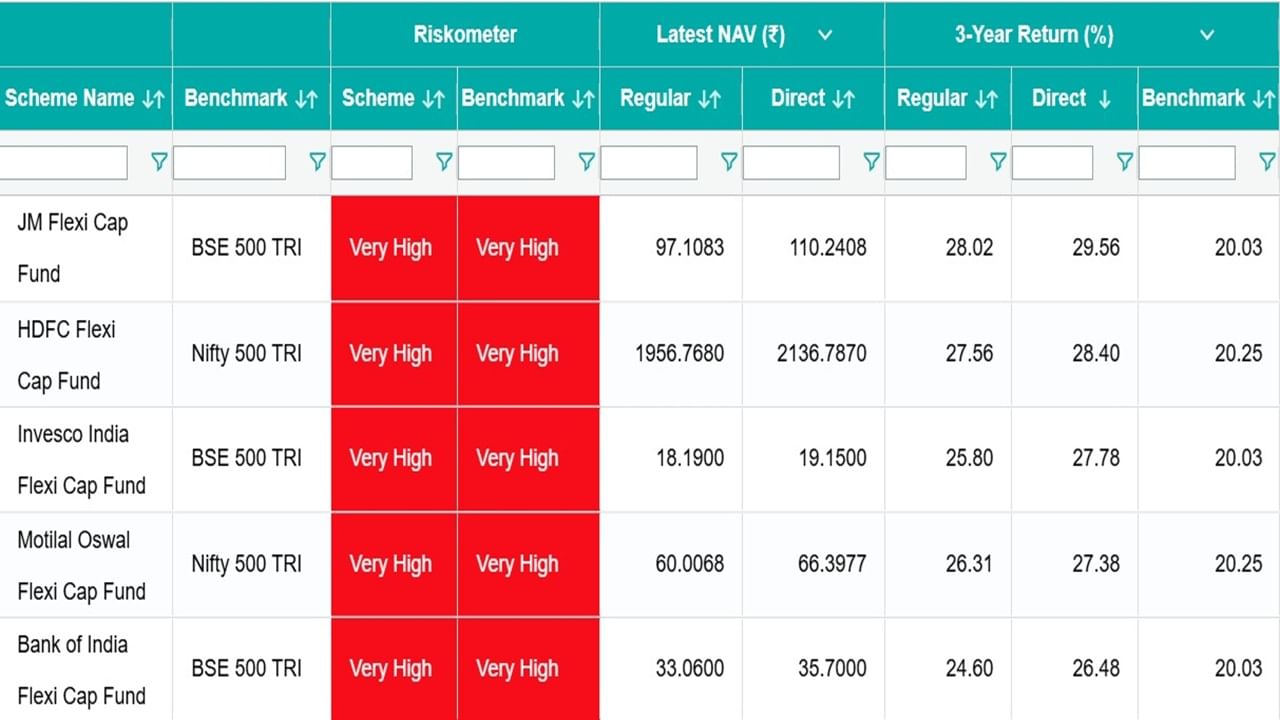Click NAV value 19.1500

click(832, 458)
